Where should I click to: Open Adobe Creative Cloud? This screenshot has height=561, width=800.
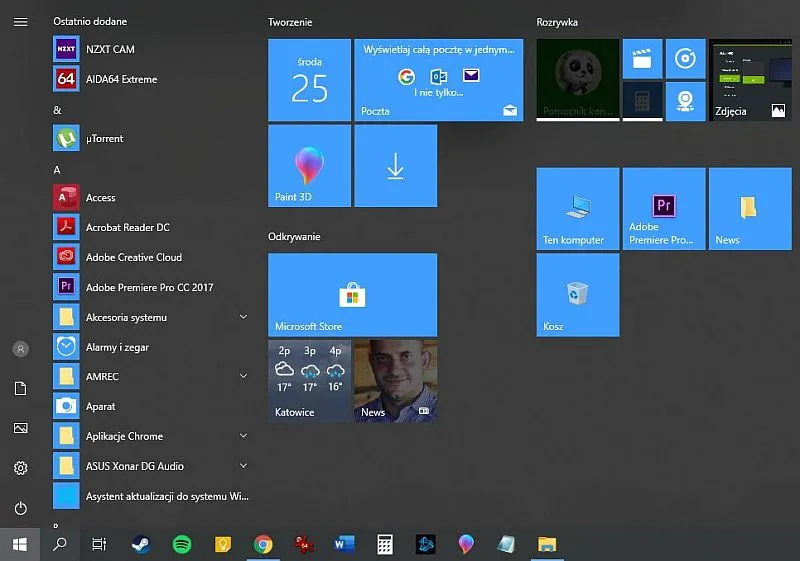pos(152,257)
